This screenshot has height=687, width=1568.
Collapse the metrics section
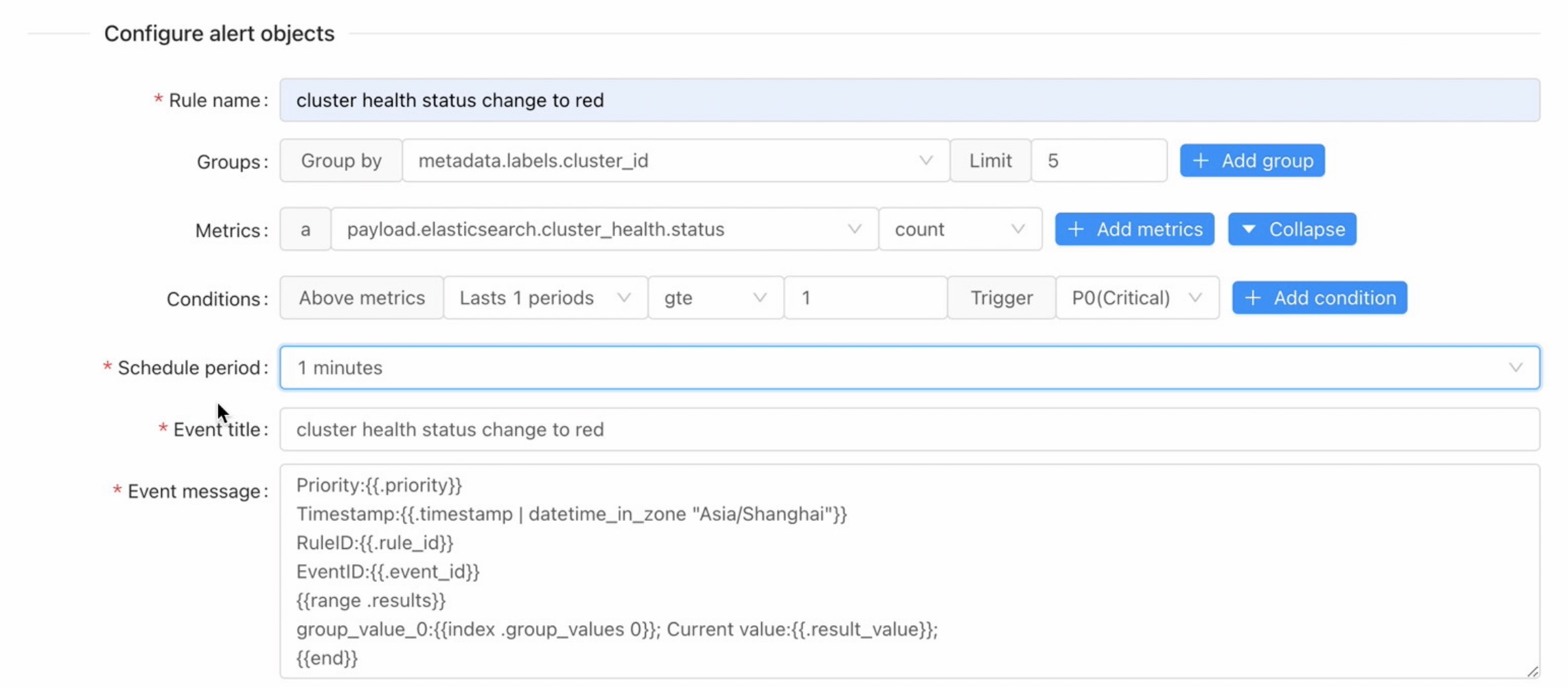(1291, 229)
